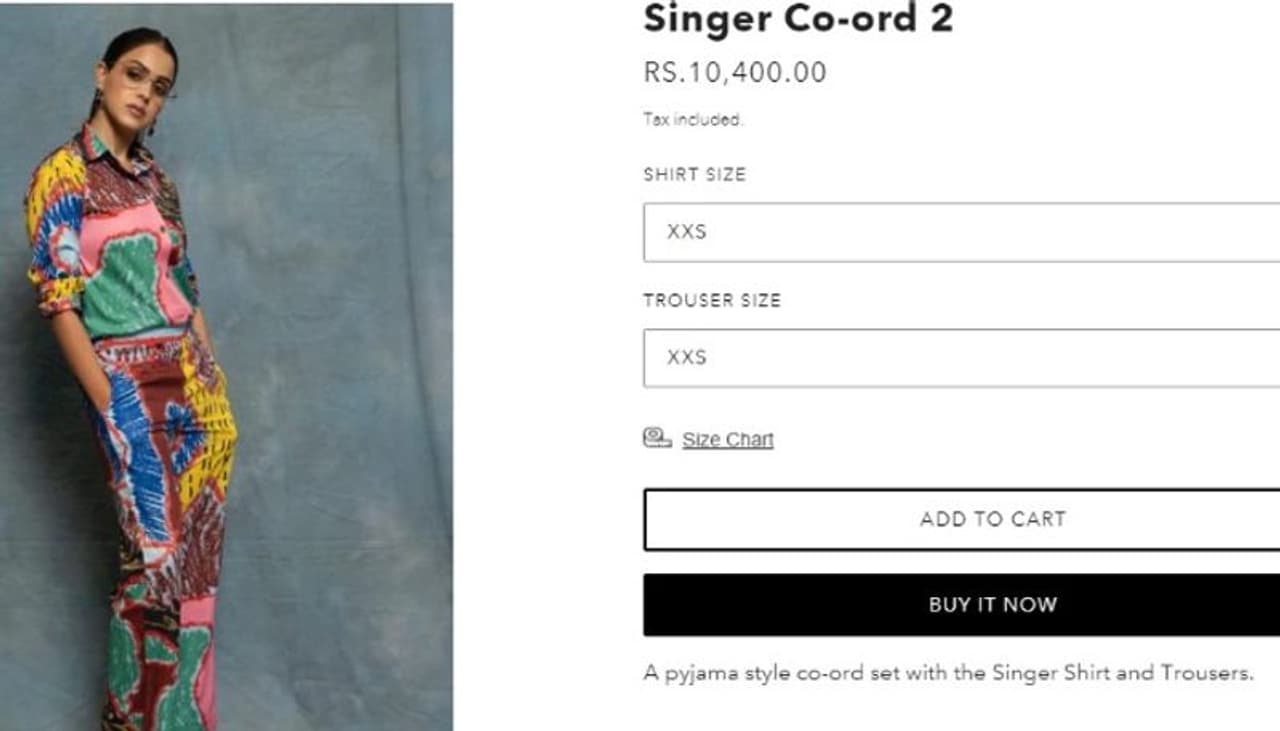Expand the Trouser Size dropdown
The width and height of the screenshot is (1280, 731).
pyautogui.click(x=961, y=358)
